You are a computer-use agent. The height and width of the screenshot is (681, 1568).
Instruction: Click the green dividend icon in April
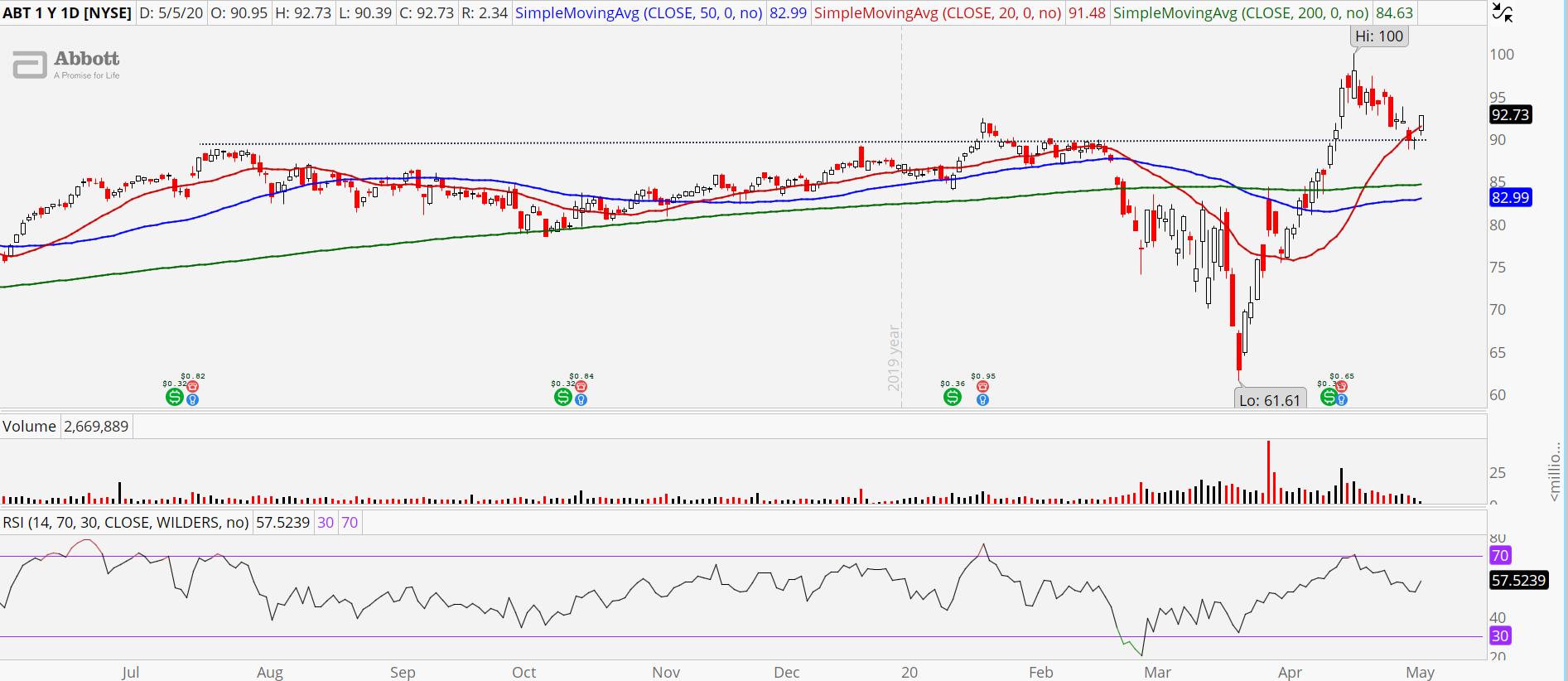[1329, 397]
